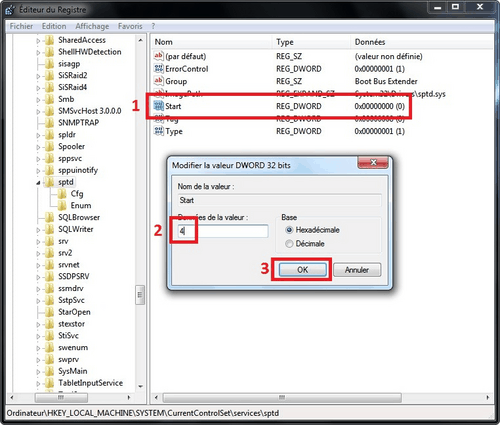Expand the spldr tree node

38,135
